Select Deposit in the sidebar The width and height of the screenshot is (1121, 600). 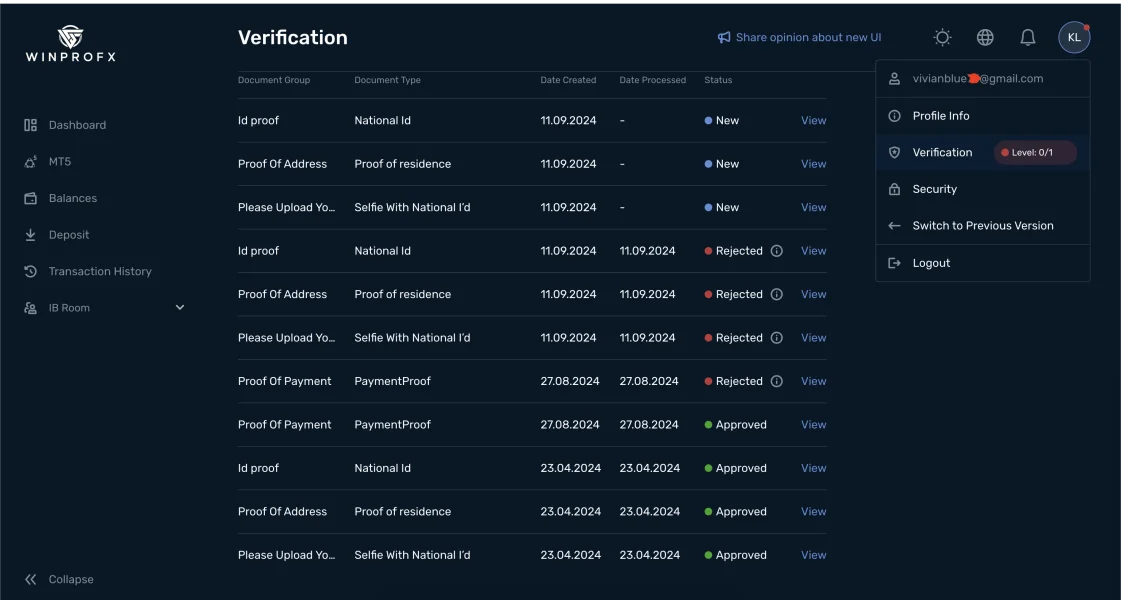(x=68, y=235)
